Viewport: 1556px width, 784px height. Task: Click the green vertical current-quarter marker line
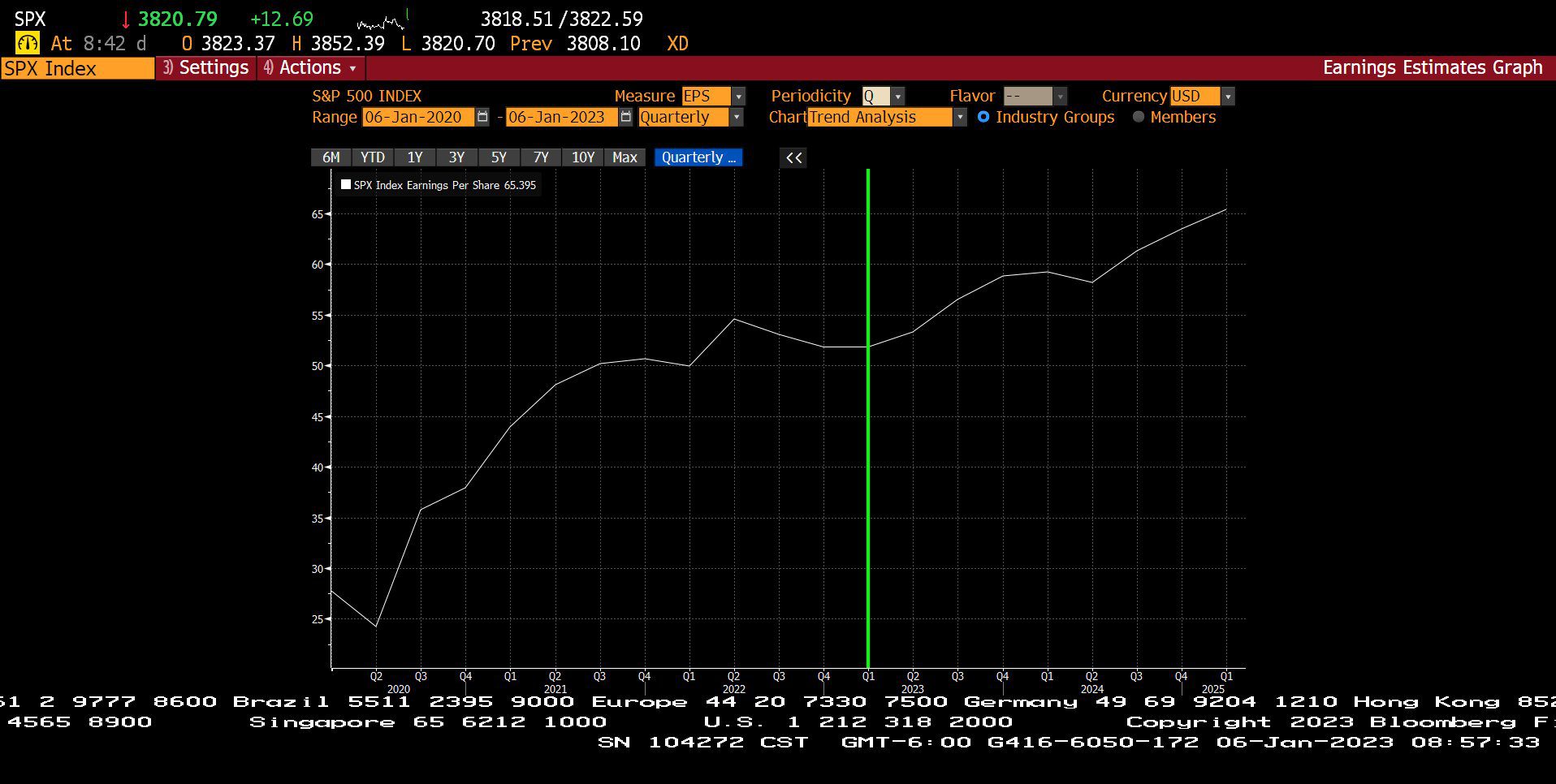pyautogui.click(x=868, y=418)
